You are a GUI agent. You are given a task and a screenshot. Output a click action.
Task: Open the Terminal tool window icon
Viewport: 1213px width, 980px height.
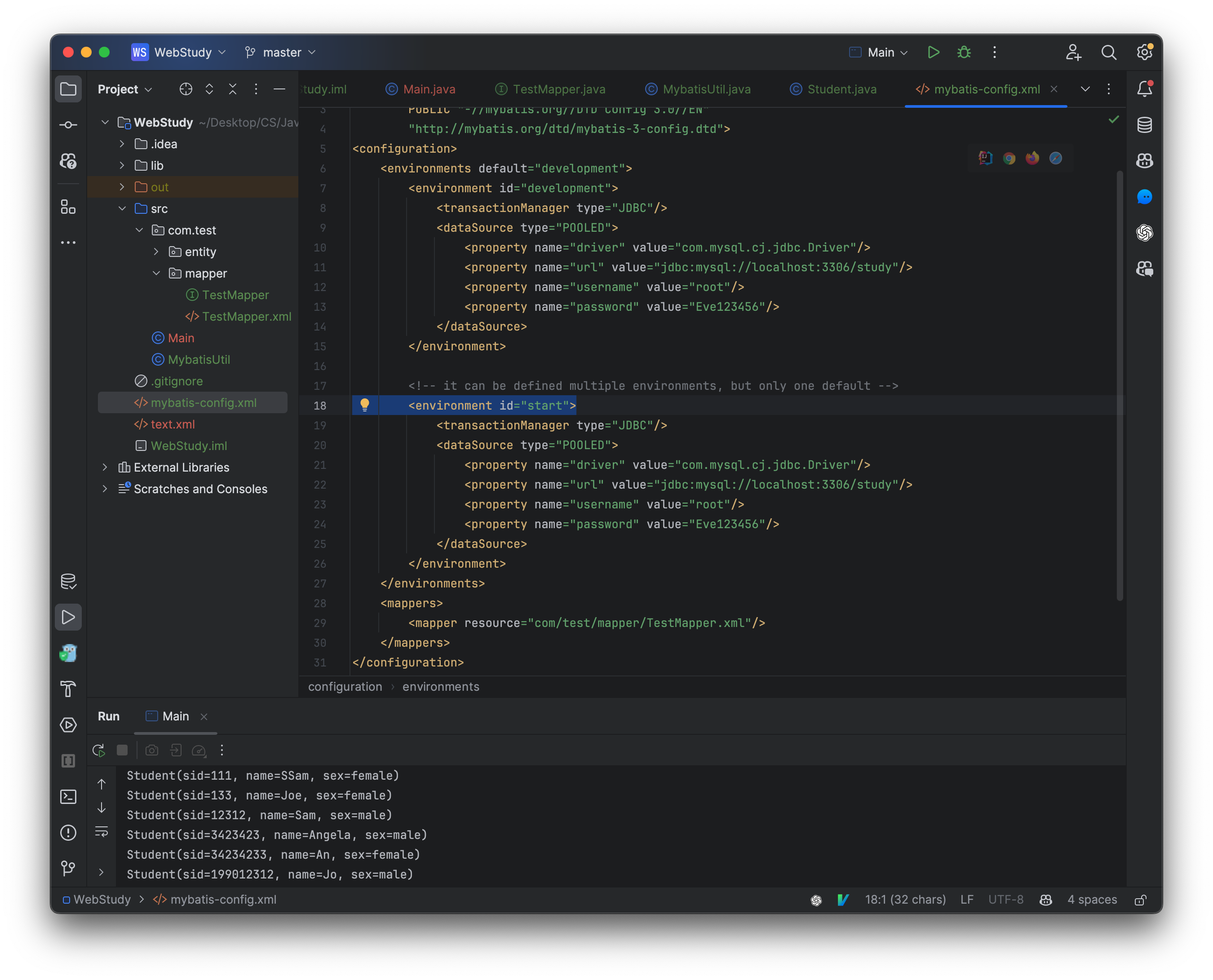click(68, 797)
